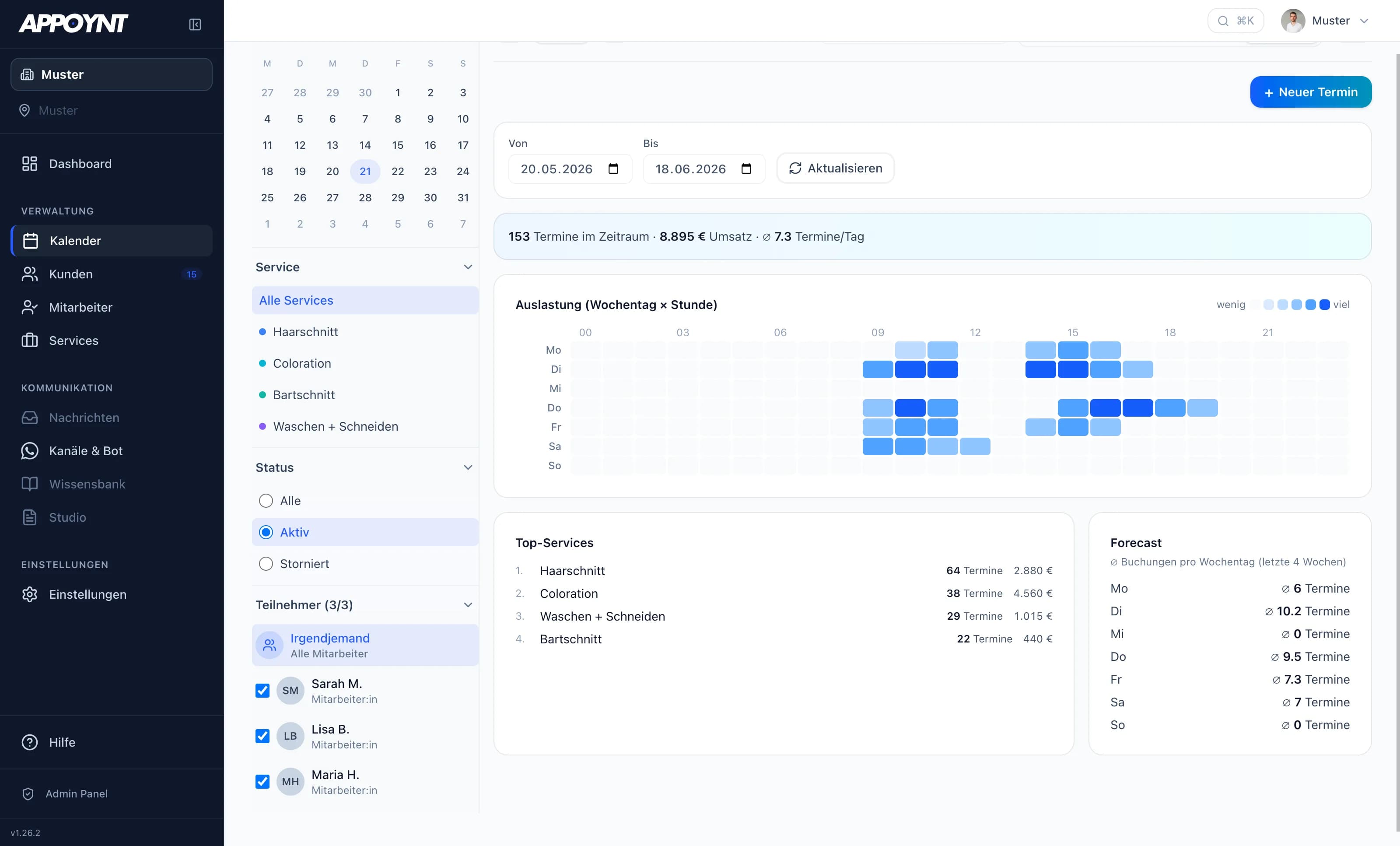Click the '38 Termine' Coloration entry
Image resolution: width=1400 pixels, height=846 pixels.
click(x=974, y=593)
